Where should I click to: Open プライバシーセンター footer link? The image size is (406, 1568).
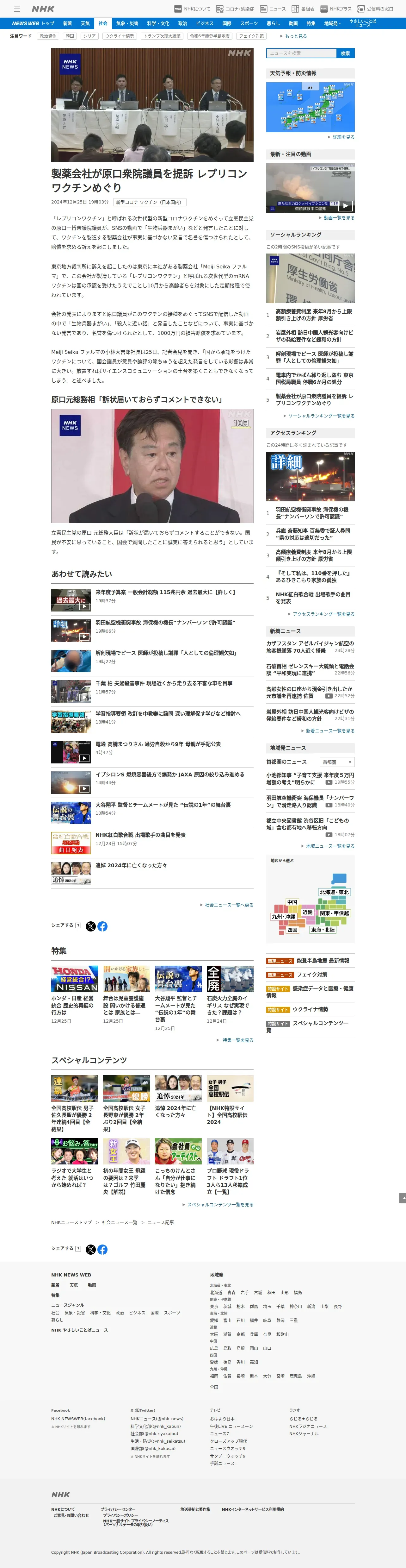[x=118, y=1509]
